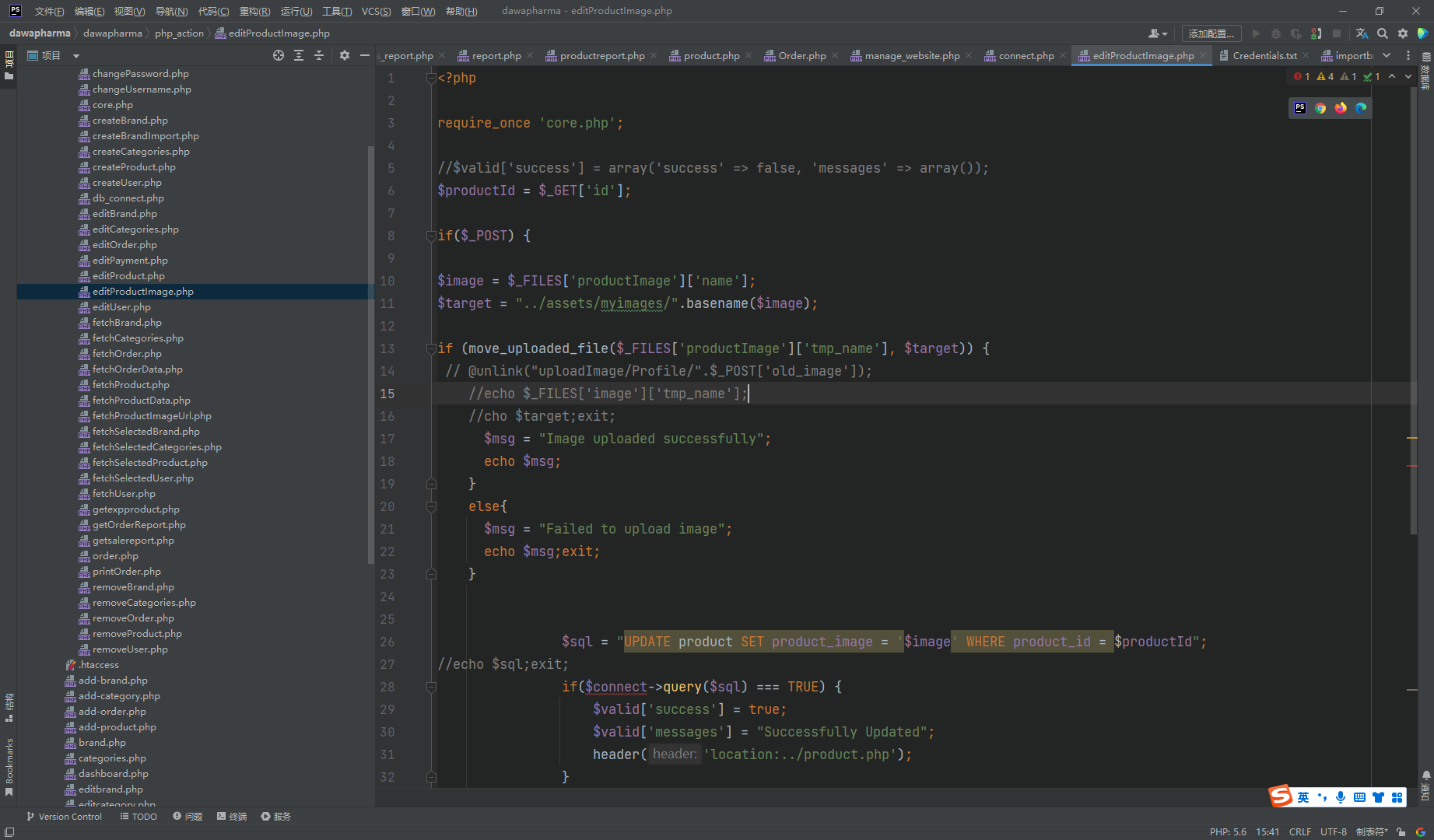The height and width of the screenshot is (840, 1434).
Task: Open file in Edge browser icon
Action: [x=1361, y=108]
